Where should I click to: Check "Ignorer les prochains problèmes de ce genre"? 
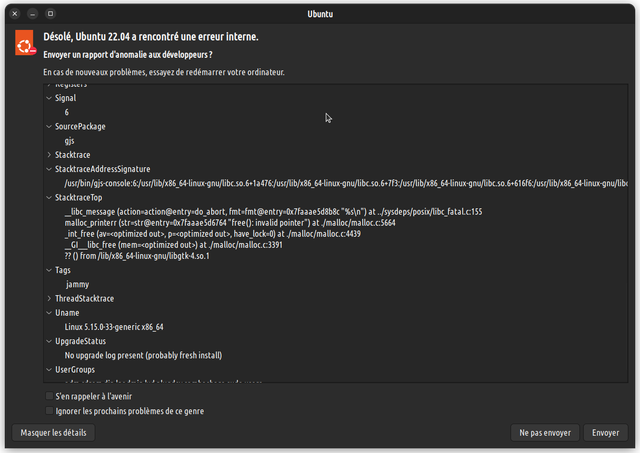click(x=49, y=411)
